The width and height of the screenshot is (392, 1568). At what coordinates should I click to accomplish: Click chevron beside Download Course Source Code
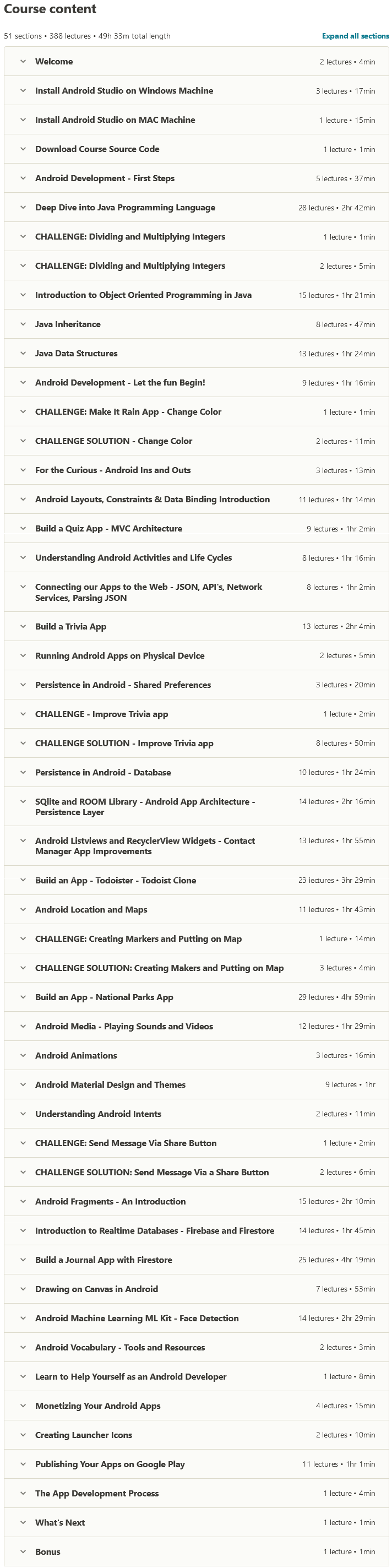click(x=23, y=149)
